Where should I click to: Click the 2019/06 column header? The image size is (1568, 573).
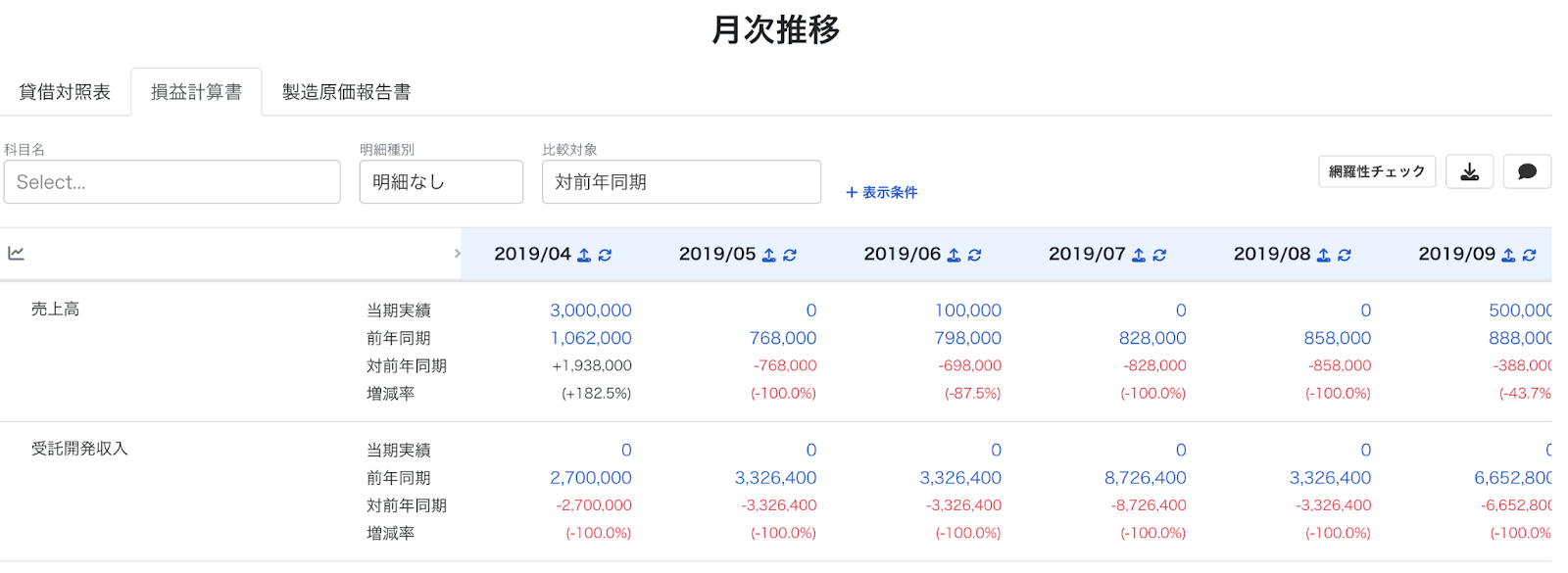pyautogui.click(x=902, y=254)
